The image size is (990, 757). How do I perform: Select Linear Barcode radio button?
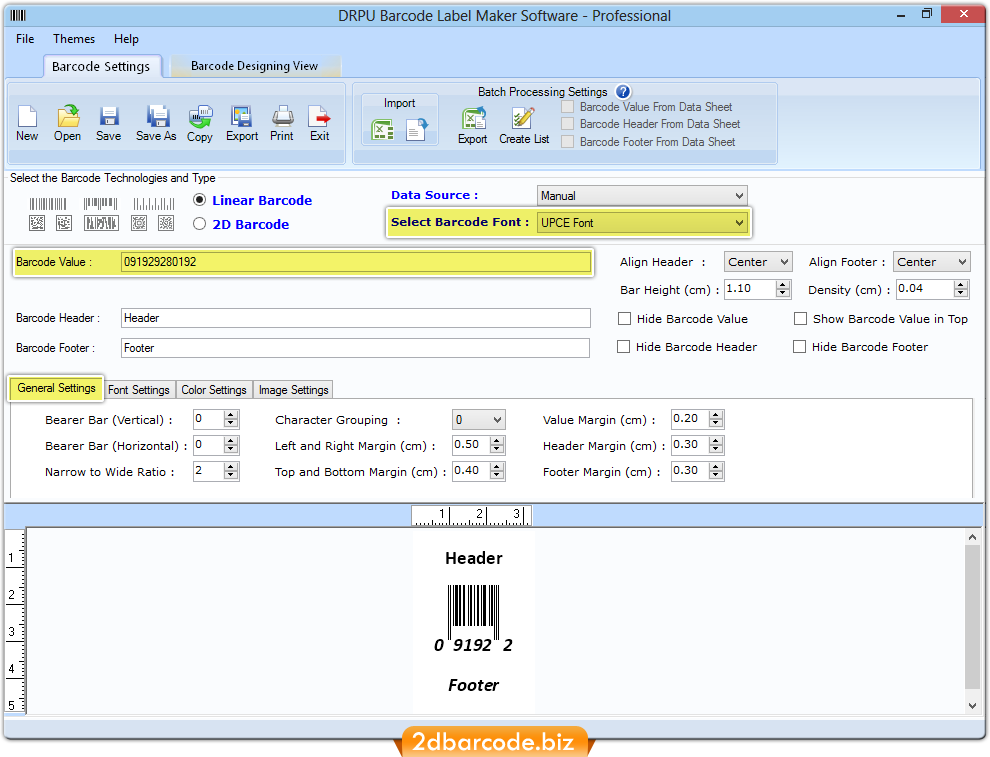pyautogui.click(x=200, y=200)
